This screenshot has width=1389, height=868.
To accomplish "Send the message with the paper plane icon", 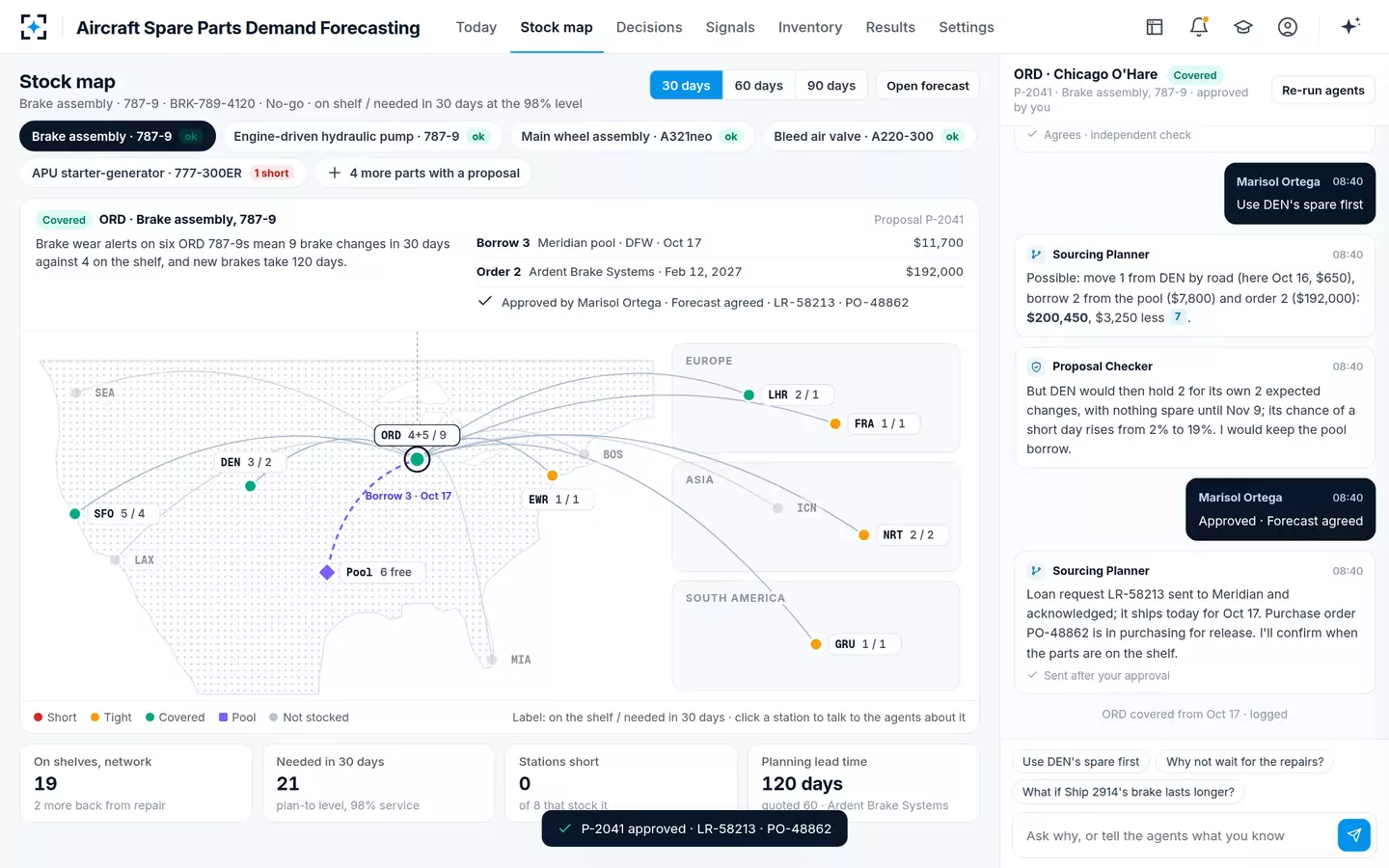I will (1354, 835).
